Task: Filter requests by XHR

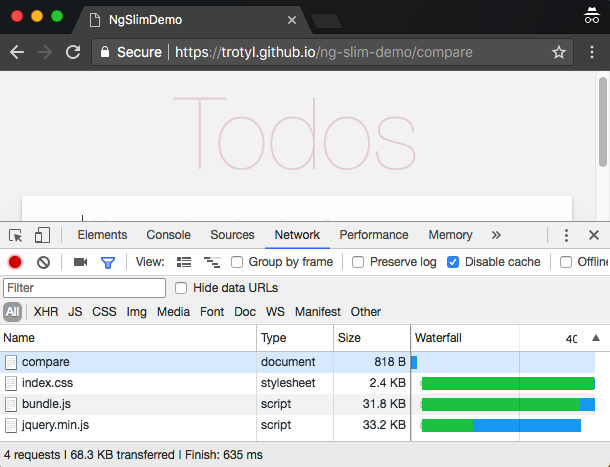Action: point(46,312)
